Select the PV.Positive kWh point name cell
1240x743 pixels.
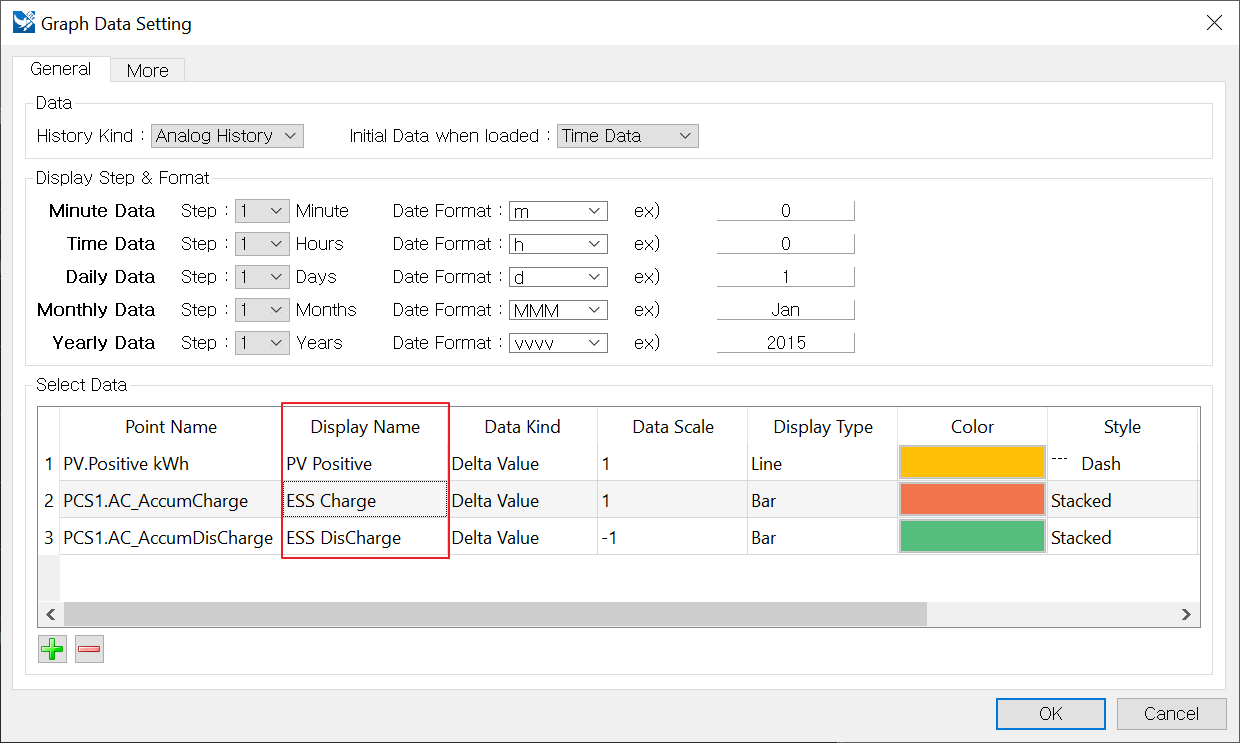(x=171, y=463)
